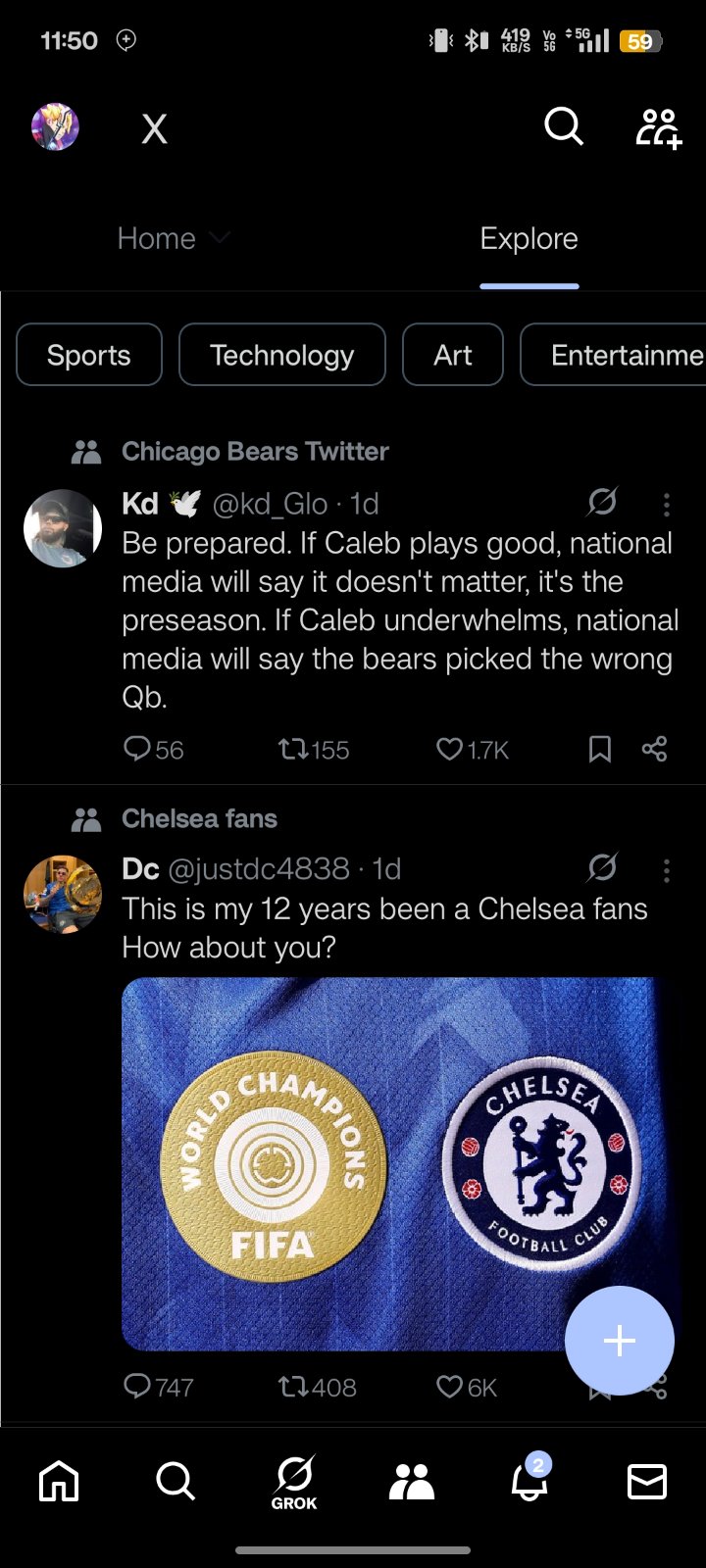The width and height of the screenshot is (706, 1568).
Task: Expand the Home tab dropdown arrow
Action: (x=221, y=238)
